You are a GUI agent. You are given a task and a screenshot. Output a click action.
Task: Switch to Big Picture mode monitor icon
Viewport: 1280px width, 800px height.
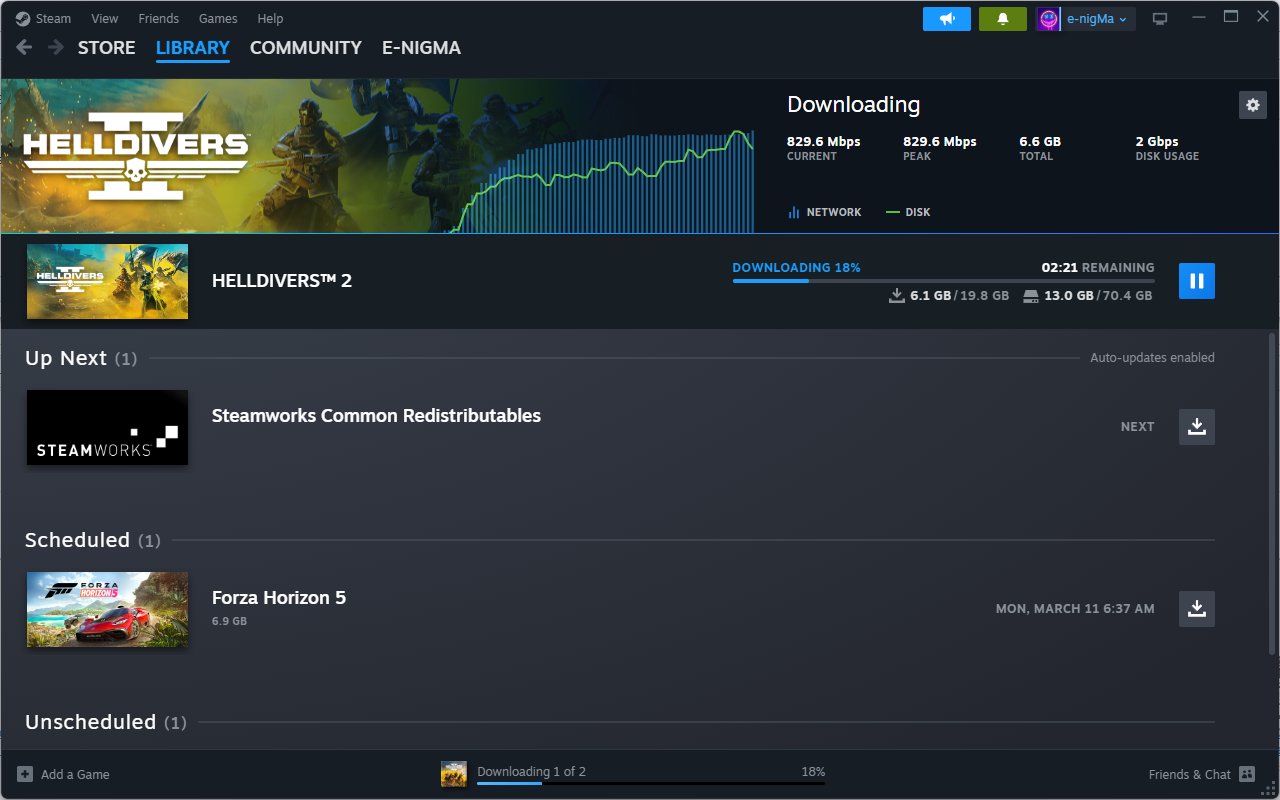[1160, 19]
